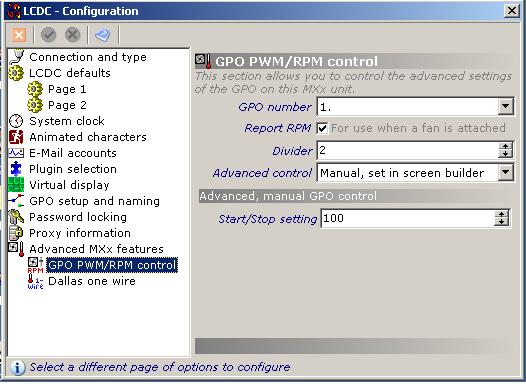This screenshot has width=526, height=384.
Task: Close the LCDC Configuration window
Action: pos(512,11)
